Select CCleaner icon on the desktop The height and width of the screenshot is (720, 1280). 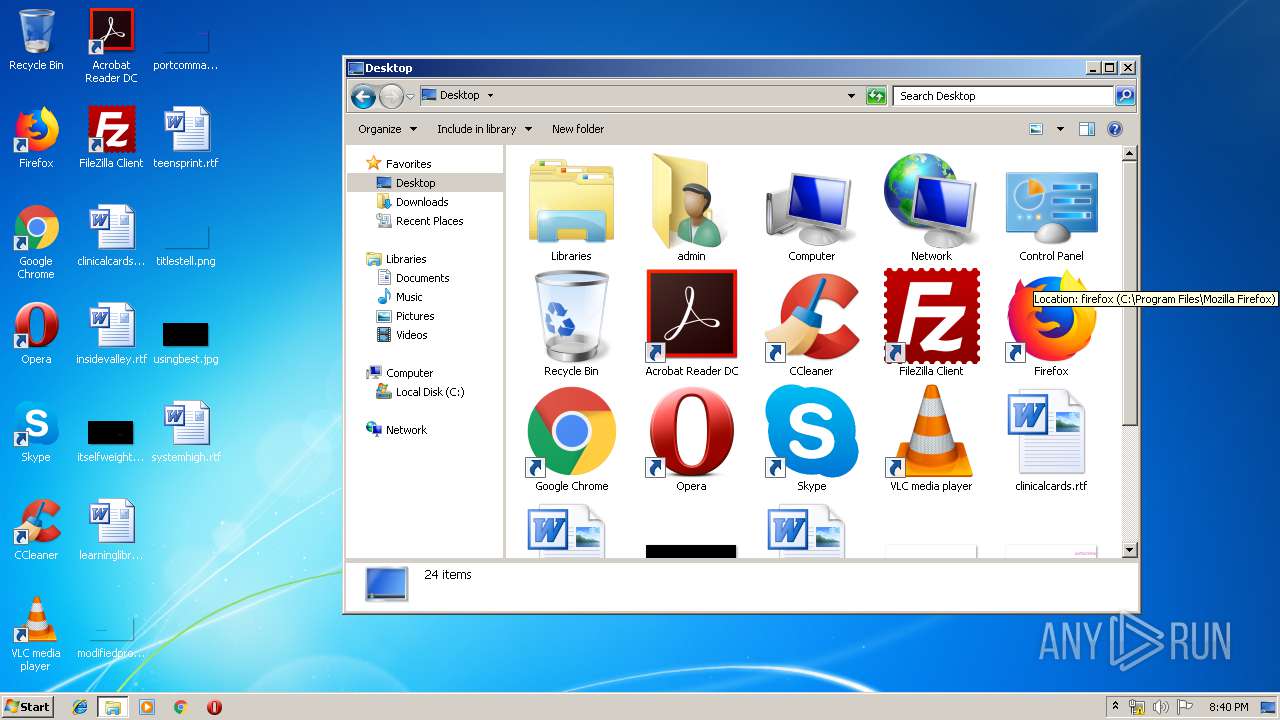(x=36, y=530)
